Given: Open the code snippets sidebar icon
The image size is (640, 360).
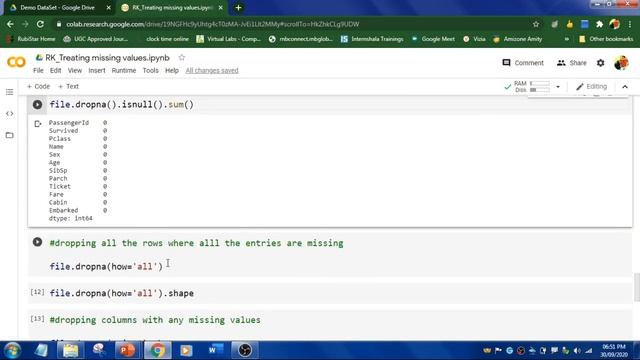Looking at the screenshot, I should 9,113.
